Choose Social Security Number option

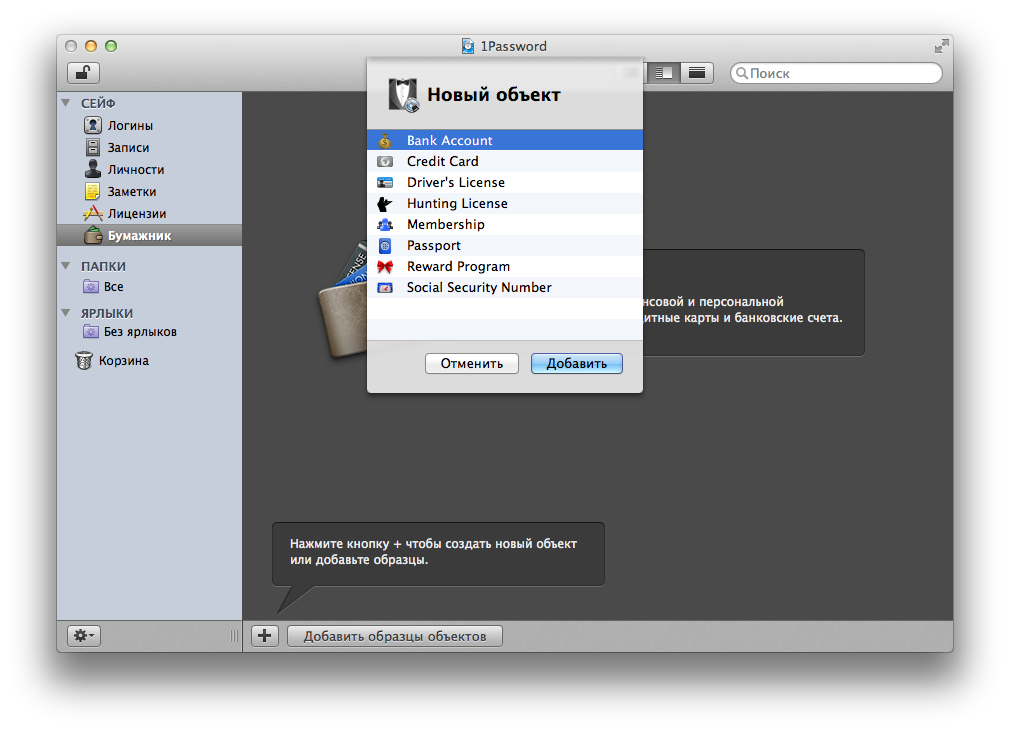pos(478,287)
